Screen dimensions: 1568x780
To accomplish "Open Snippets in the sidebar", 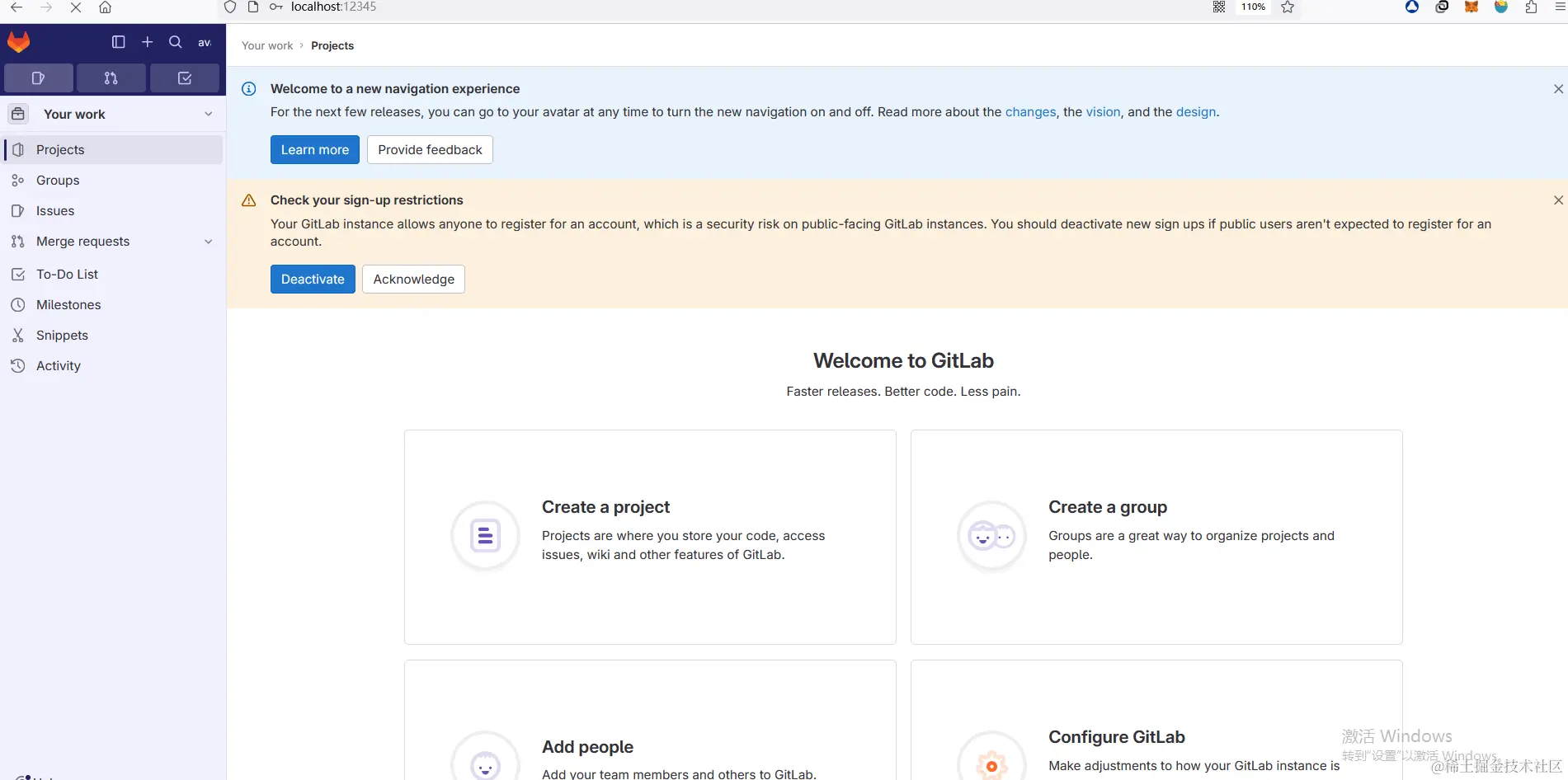I will 113,336.
